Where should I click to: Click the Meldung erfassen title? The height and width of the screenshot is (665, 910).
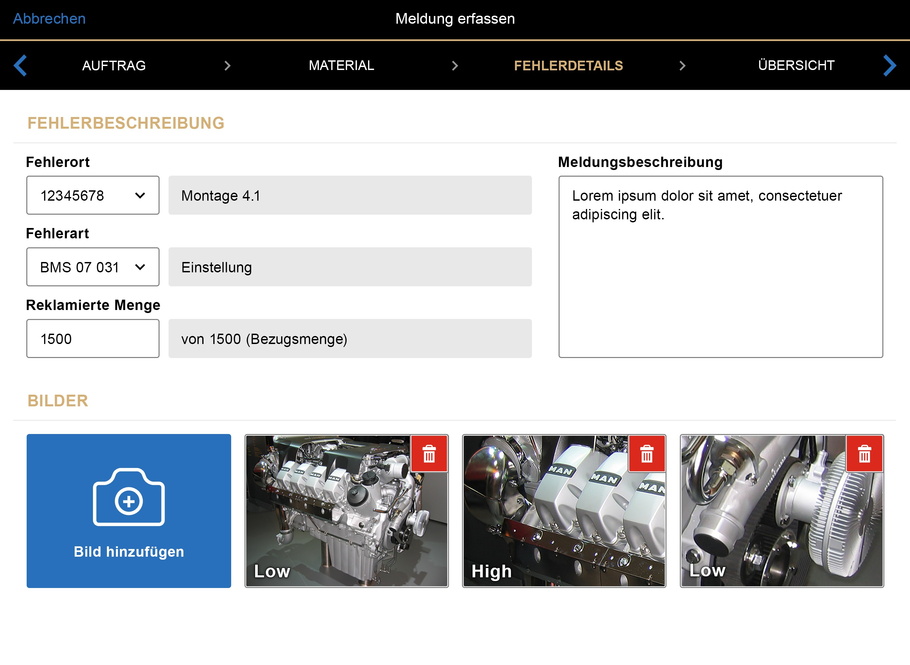pyautogui.click(x=455, y=19)
